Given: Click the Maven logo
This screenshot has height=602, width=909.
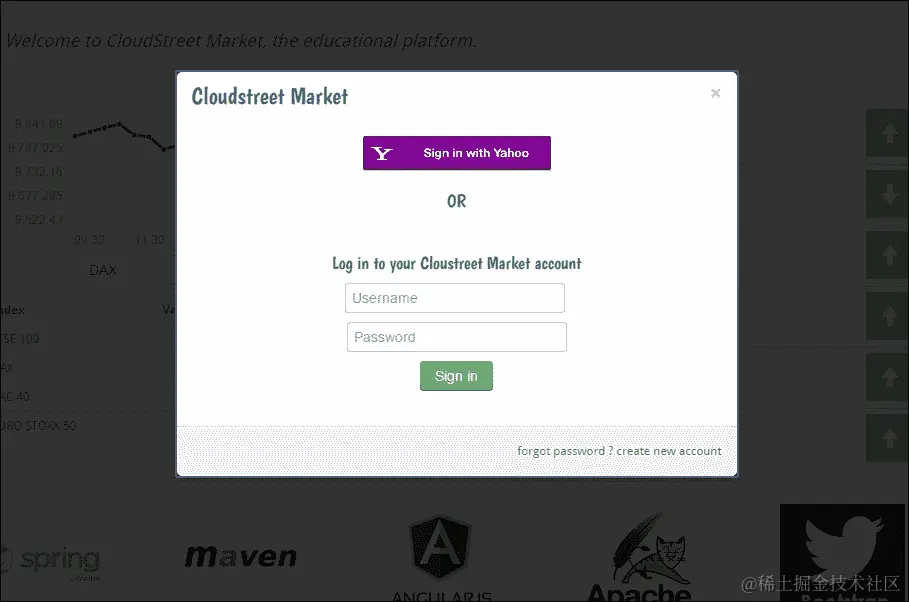Looking at the screenshot, I should click(241, 556).
